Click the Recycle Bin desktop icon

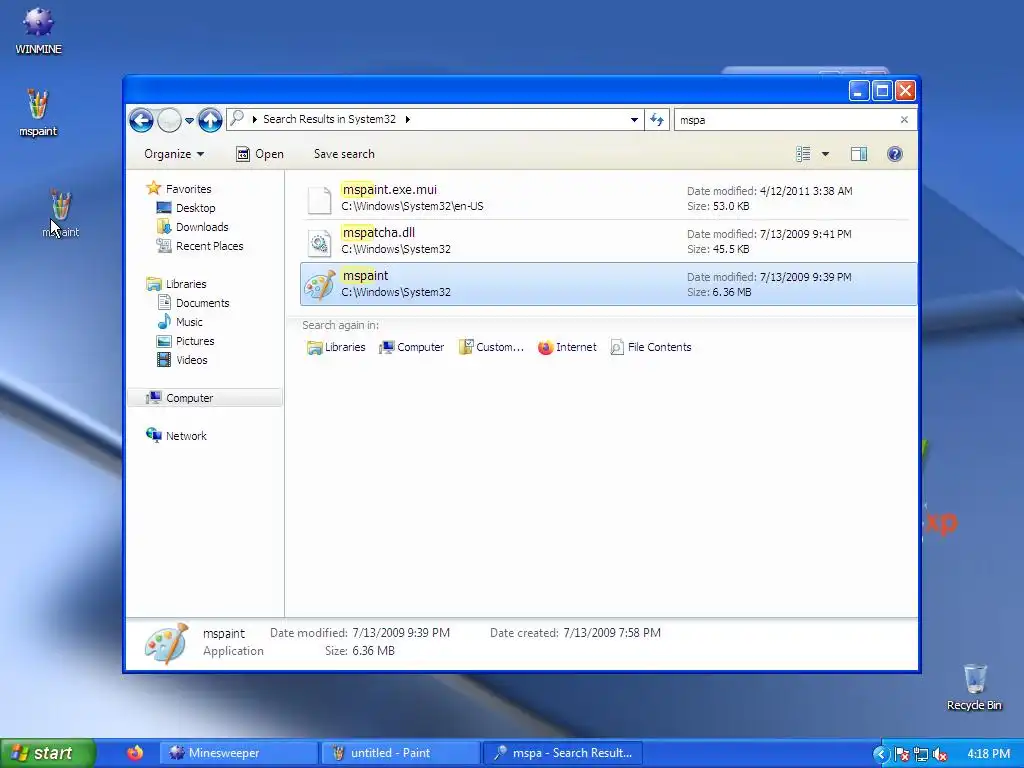coord(974,687)
